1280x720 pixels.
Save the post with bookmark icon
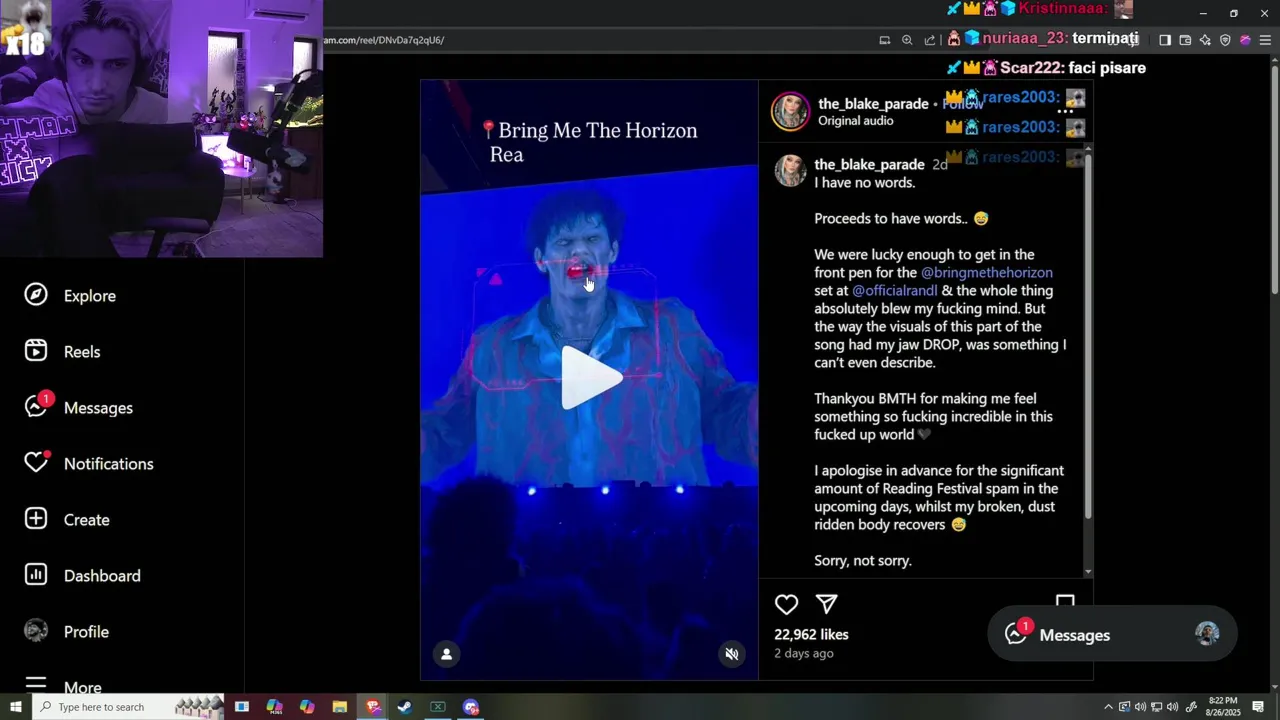pos(1065,602)
